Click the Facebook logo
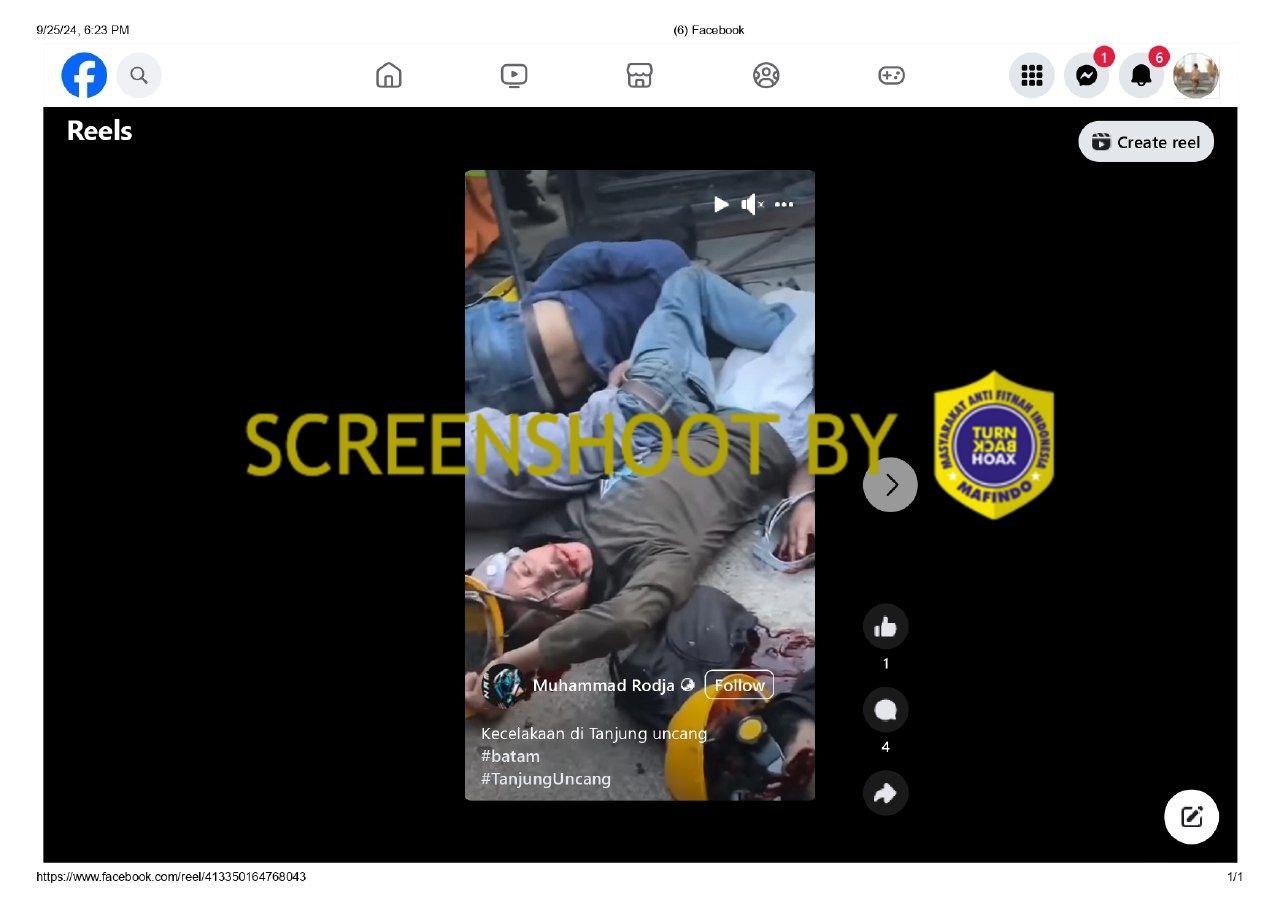 [x=84, y=75]
